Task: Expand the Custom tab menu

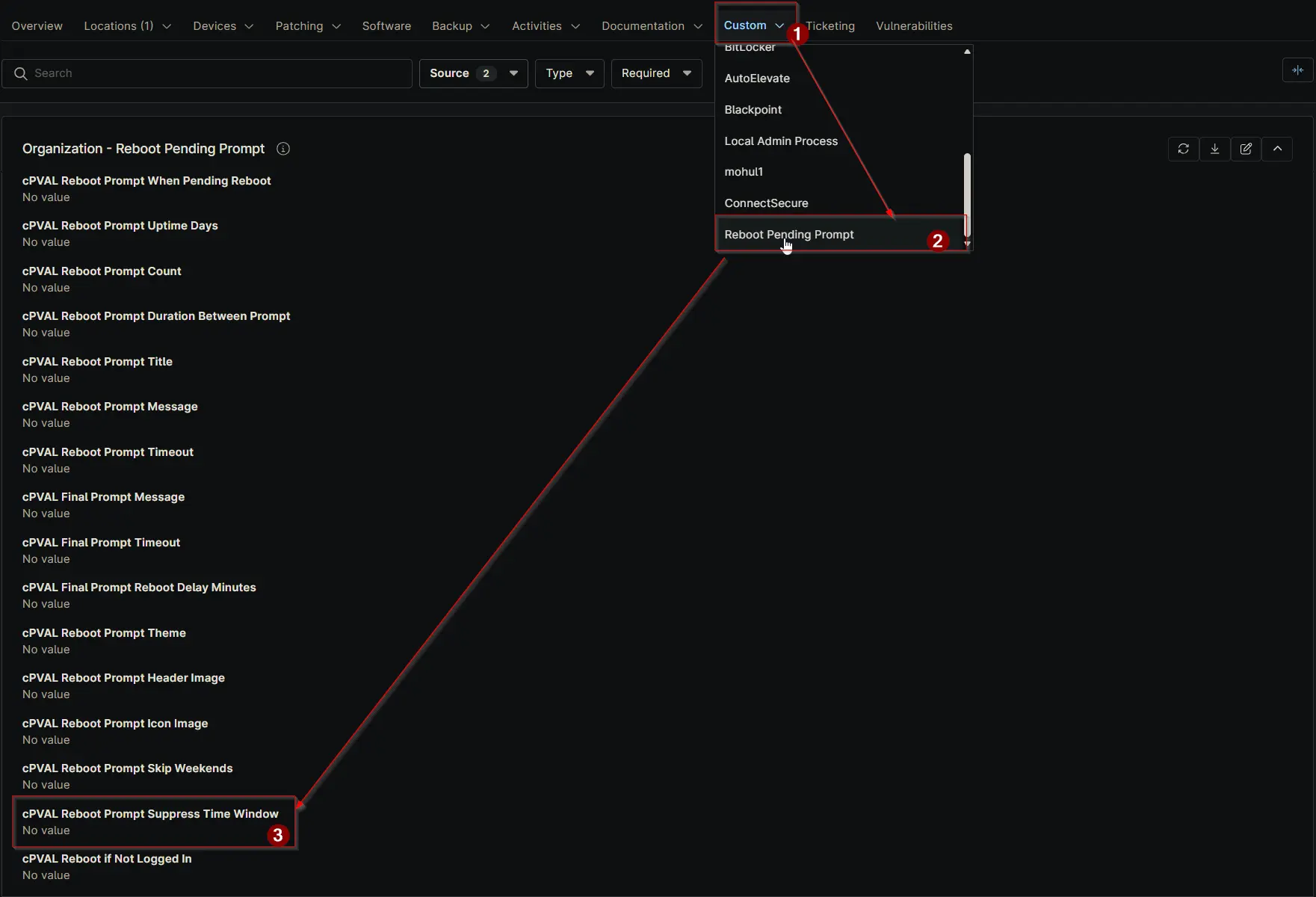Action: [753, 25]
